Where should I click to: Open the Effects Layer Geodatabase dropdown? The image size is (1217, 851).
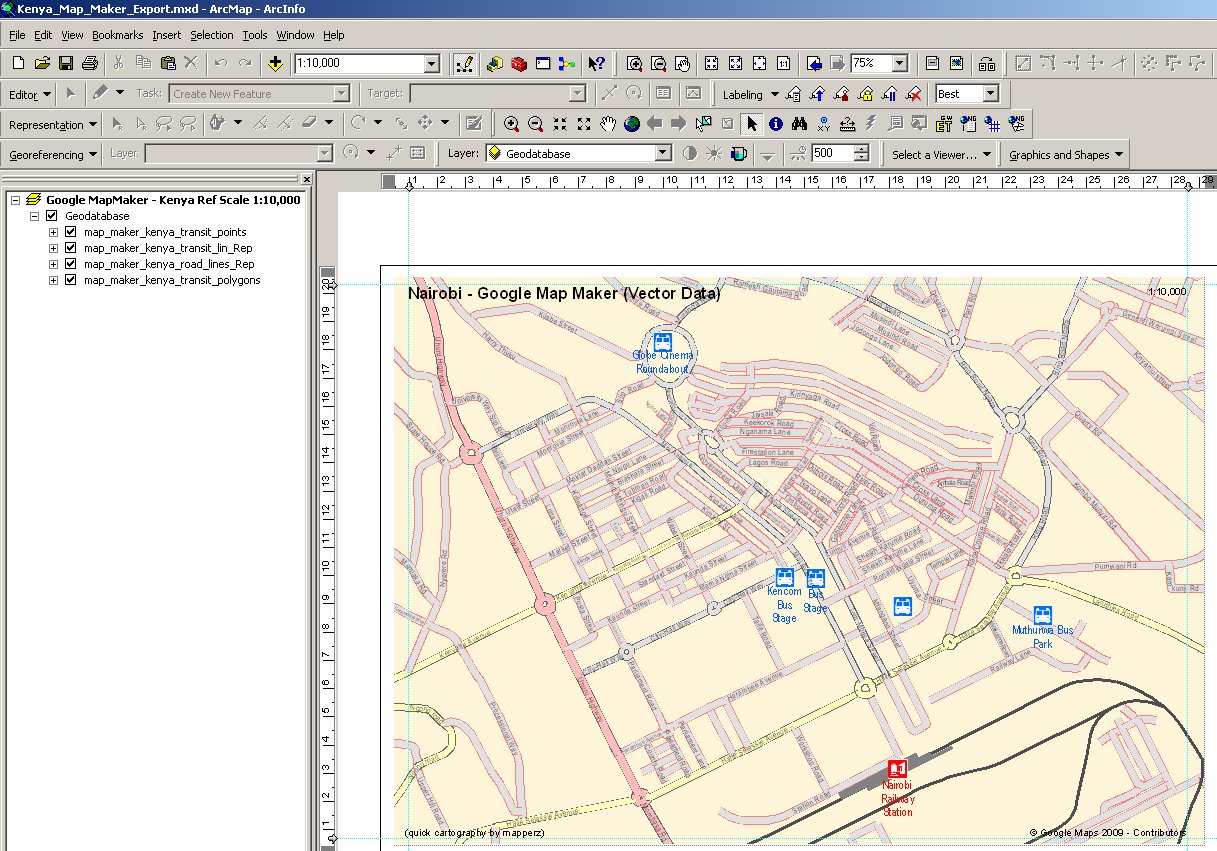pos(662,154)
